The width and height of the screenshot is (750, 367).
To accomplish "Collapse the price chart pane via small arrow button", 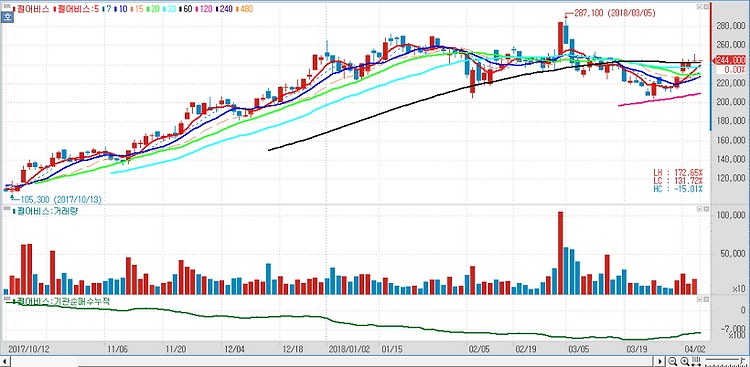I will [x=699, y=7].
